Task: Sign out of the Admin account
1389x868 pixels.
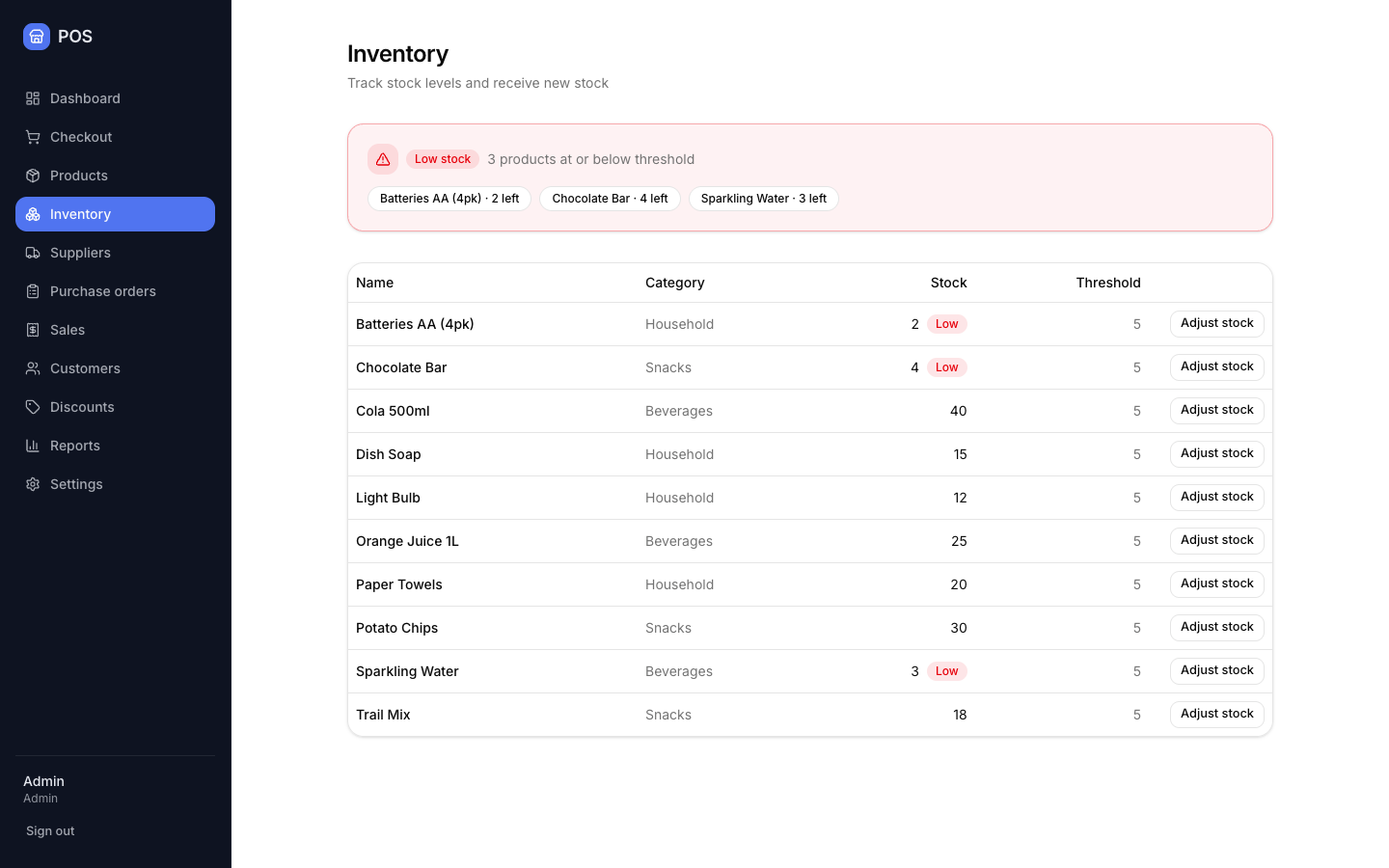Action: [x=50, y=831]
